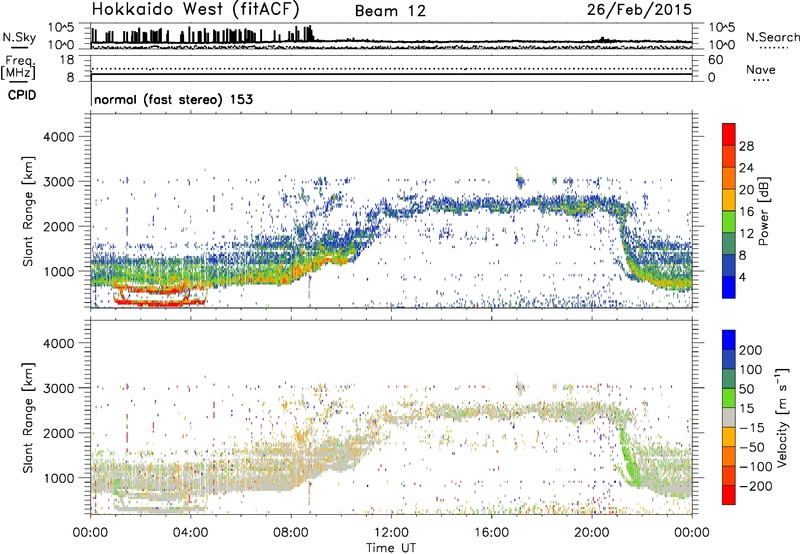Image resolution: width=800 pixels, height=554 pixels.
Task: Click the "Hokkaido West (fitACF)" plot title
Action: tap(195, 9)
